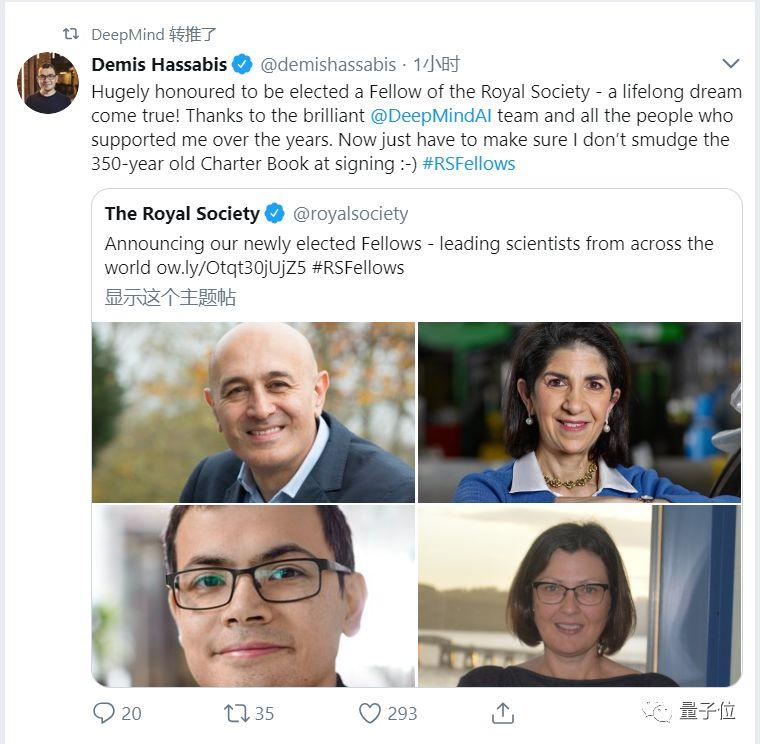Open the top-right photo of woman in blue
760x744 pixels.
click(579, 412)
